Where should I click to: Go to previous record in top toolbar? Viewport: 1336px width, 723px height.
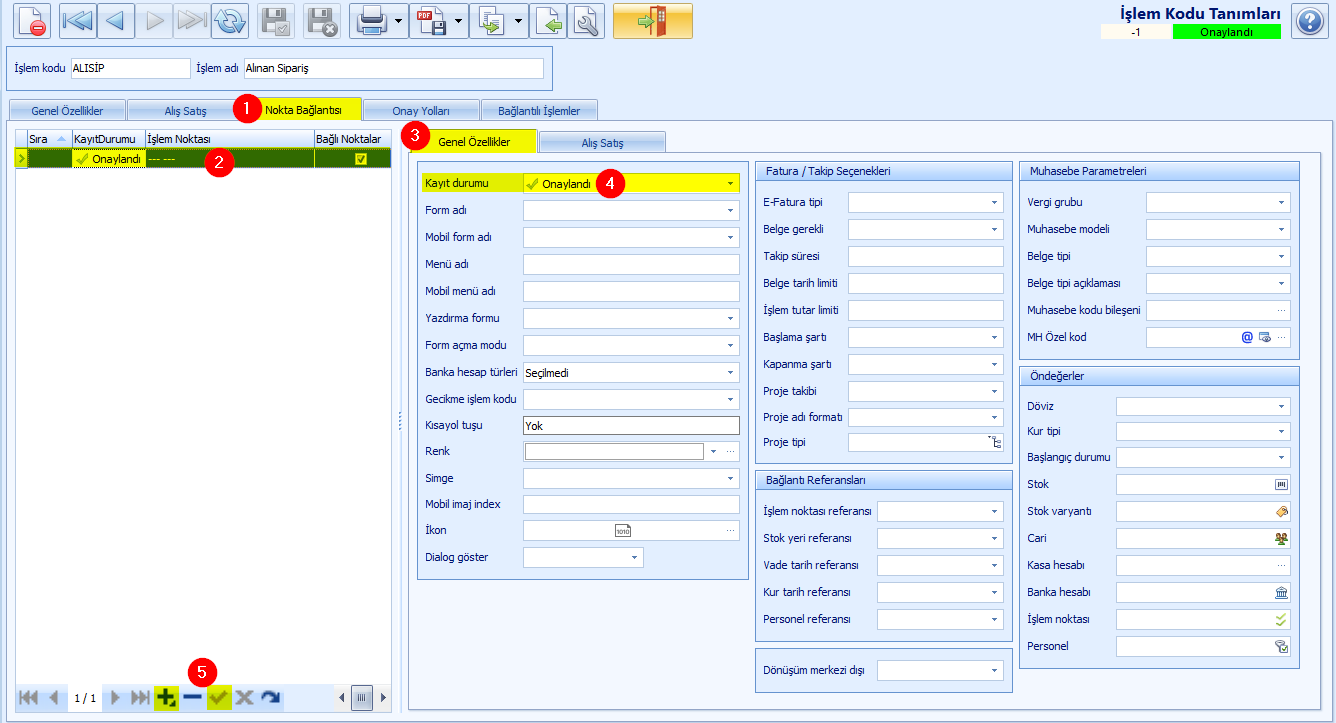pos(118,21)
